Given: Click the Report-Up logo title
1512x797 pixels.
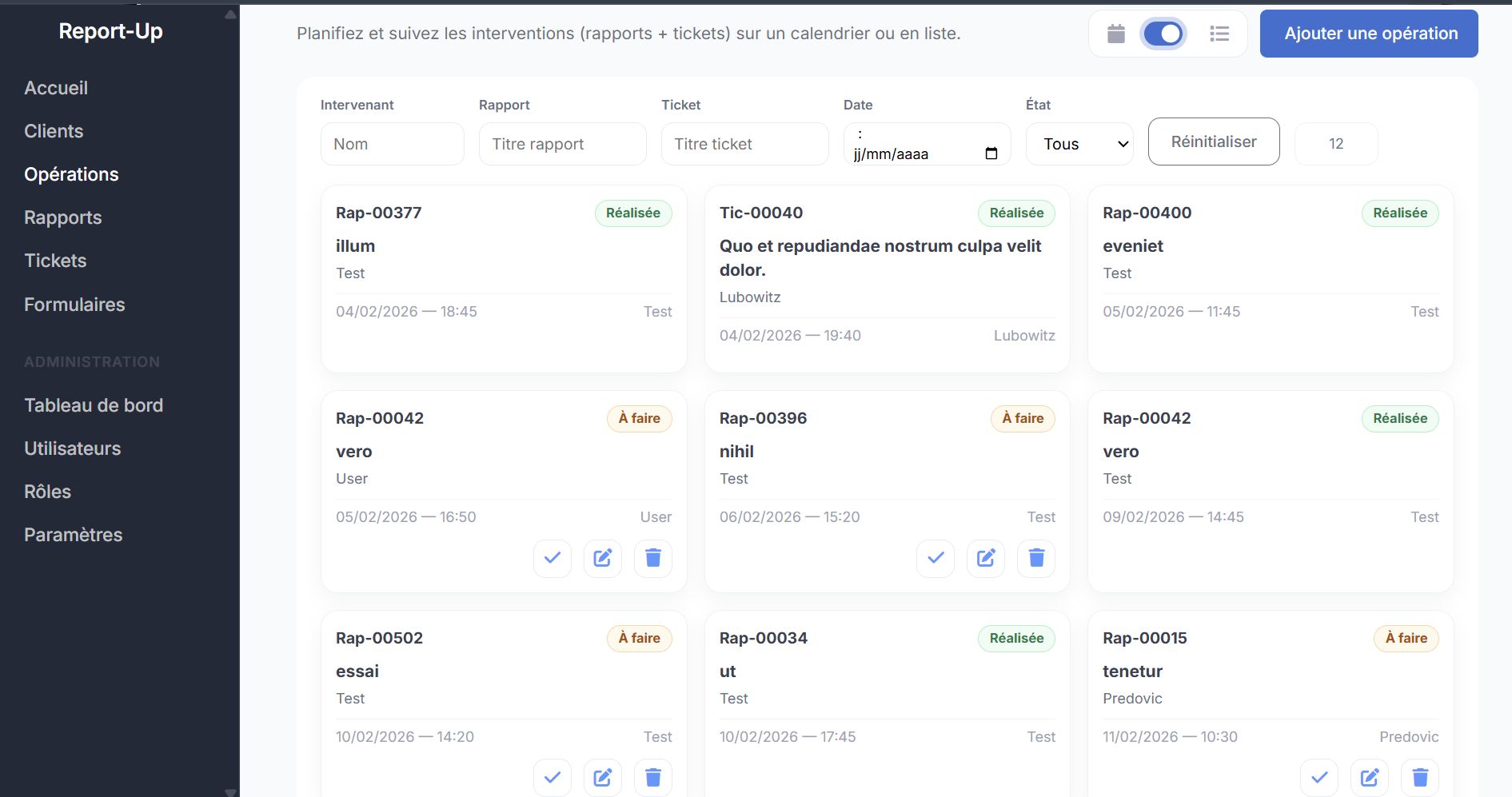Looking at the screenshot, I should 111,31.
